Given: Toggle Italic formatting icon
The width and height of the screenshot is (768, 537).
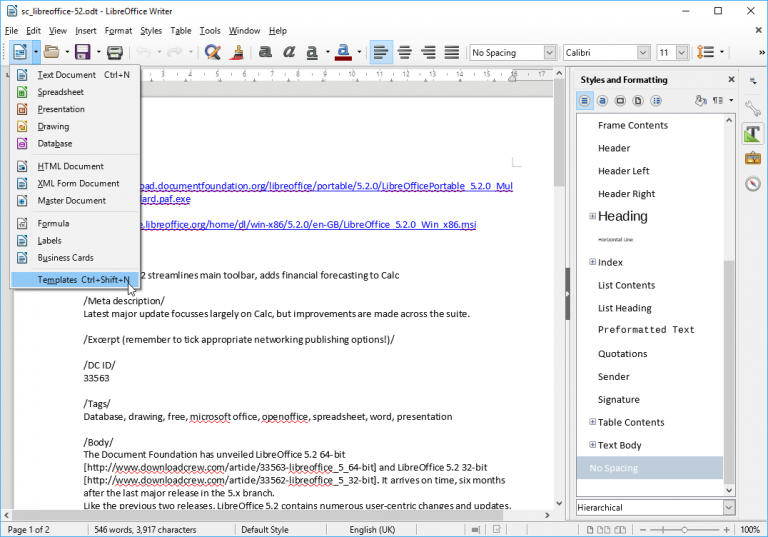Looking at the screenshot, I should coord(288,52).
